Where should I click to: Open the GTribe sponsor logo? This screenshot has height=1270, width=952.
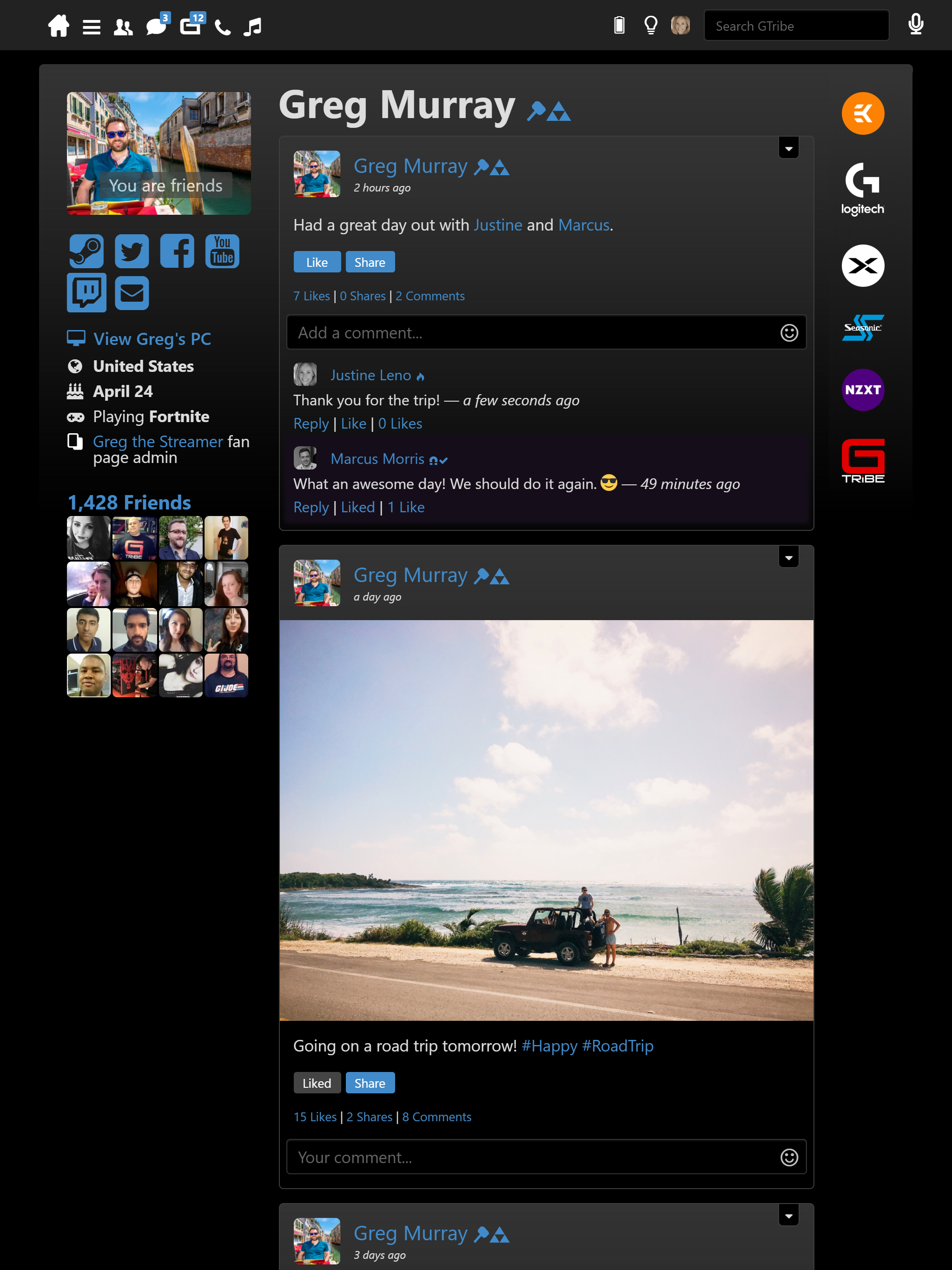pyautogui.click(x=862, y=461)
